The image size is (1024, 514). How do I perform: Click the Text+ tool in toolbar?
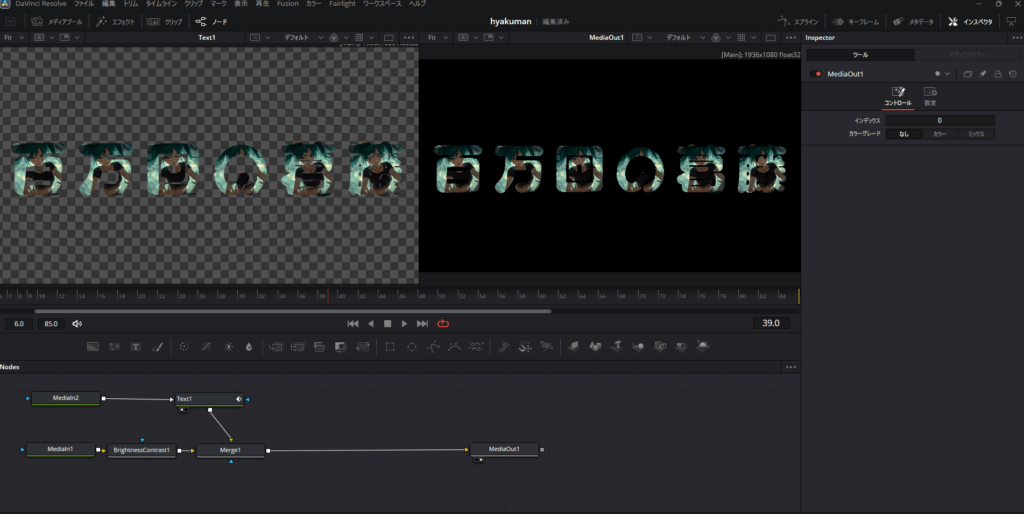136,346
